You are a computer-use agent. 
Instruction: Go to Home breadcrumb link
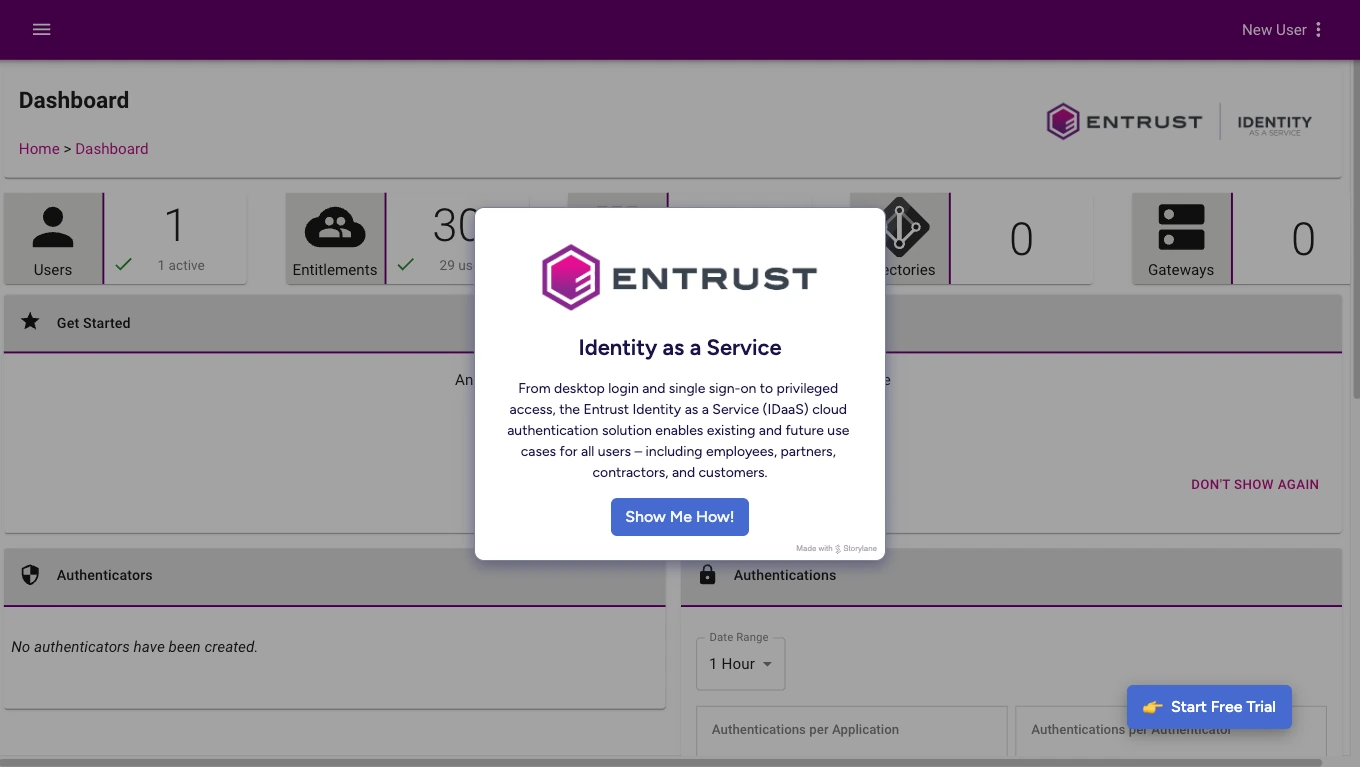click(x=39, y=149)
